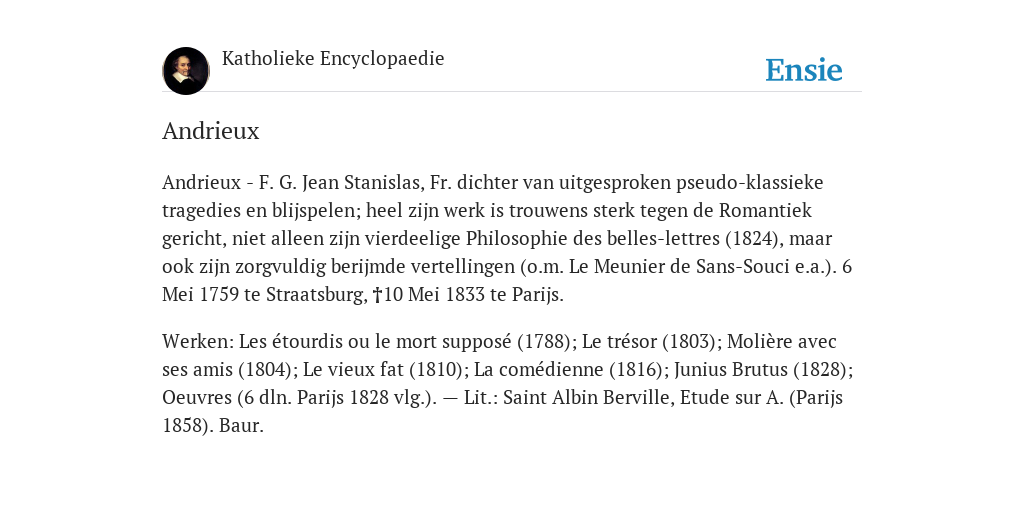Click the text Philosophie des belles-lettres
1024x512 pixels.
pyautogui.click(x=593, y=239)
